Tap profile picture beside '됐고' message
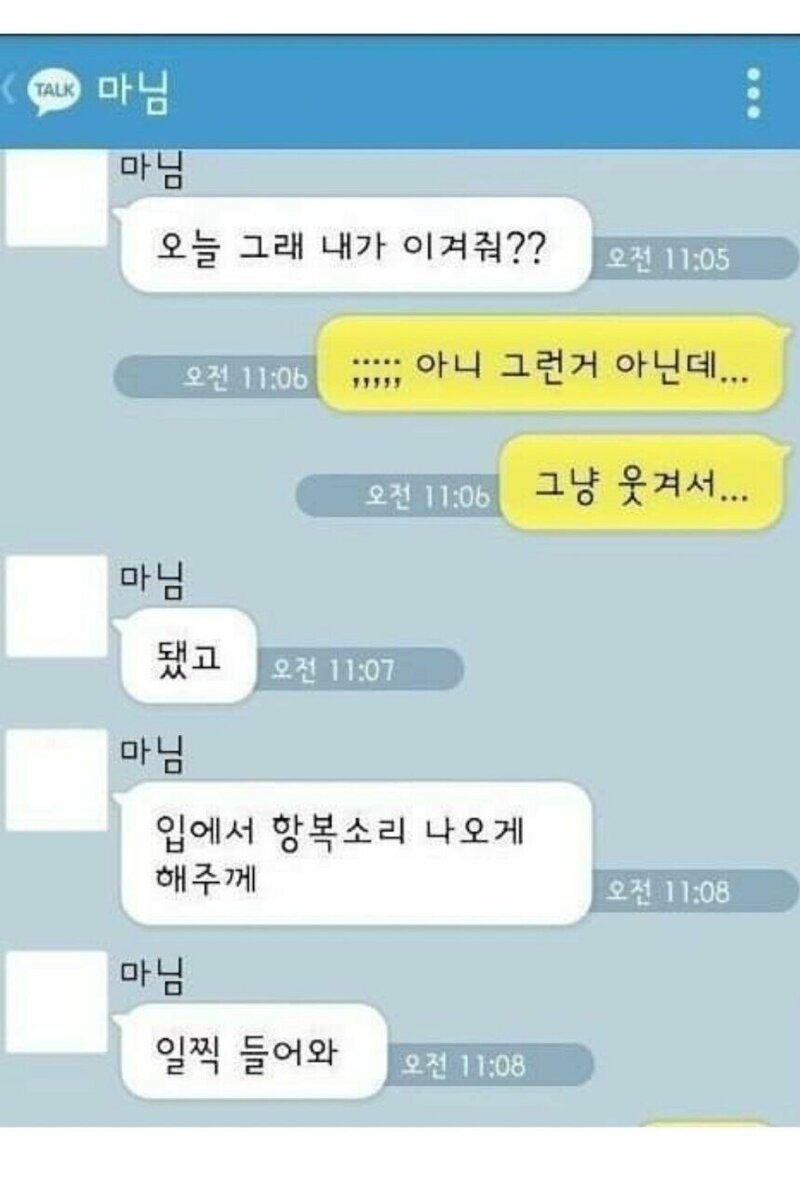This screenshot has width=800, height=1191. click(57, 606)
